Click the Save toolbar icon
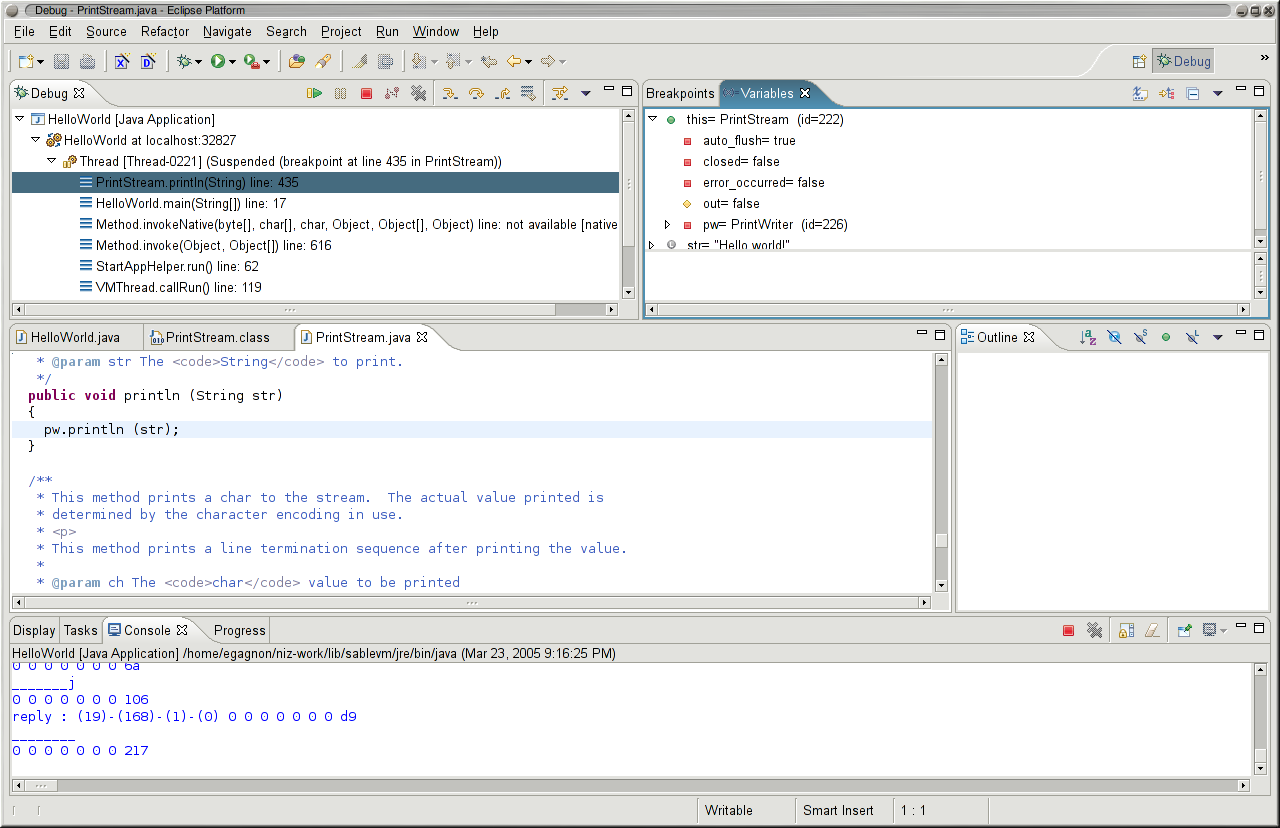 [x=62, y=62]
